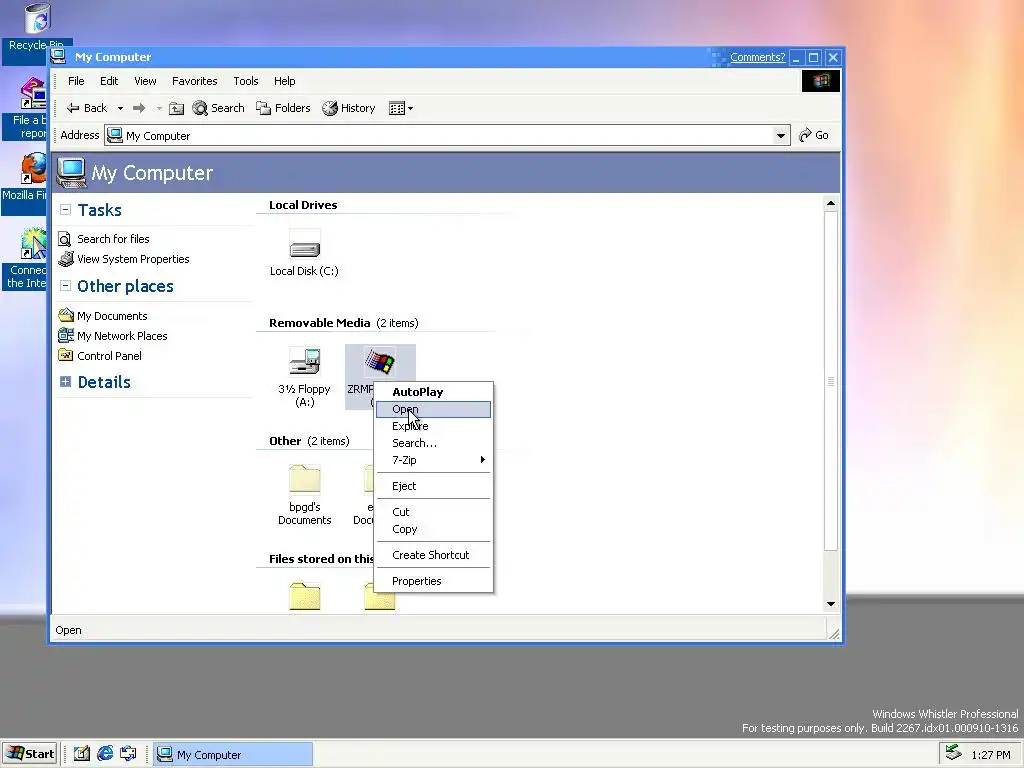Toggle the Folders pane button

click(283, 108)
